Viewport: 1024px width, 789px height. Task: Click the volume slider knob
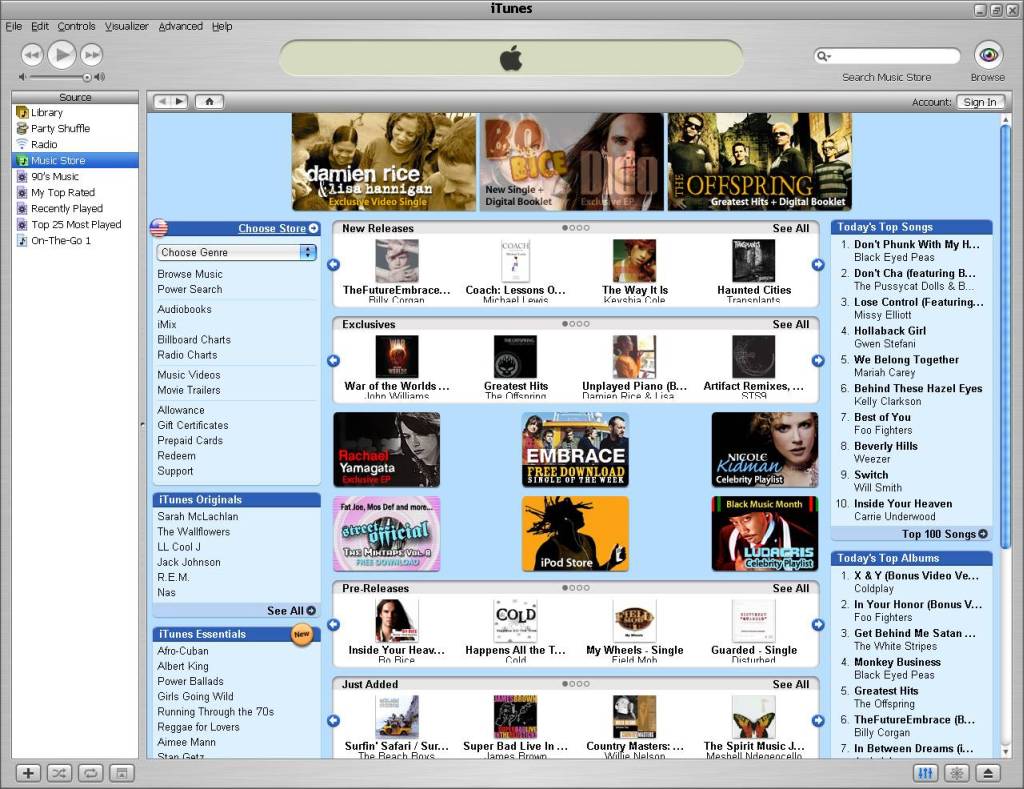coord(87,77)
